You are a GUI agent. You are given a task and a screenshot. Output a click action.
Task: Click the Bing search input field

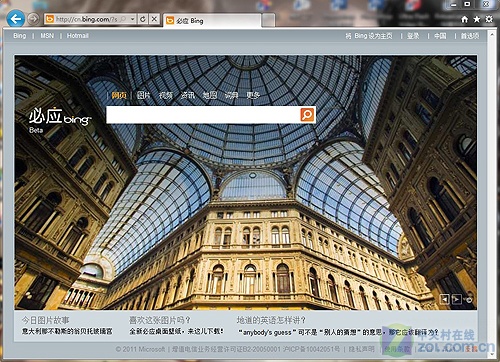point(203,115)
